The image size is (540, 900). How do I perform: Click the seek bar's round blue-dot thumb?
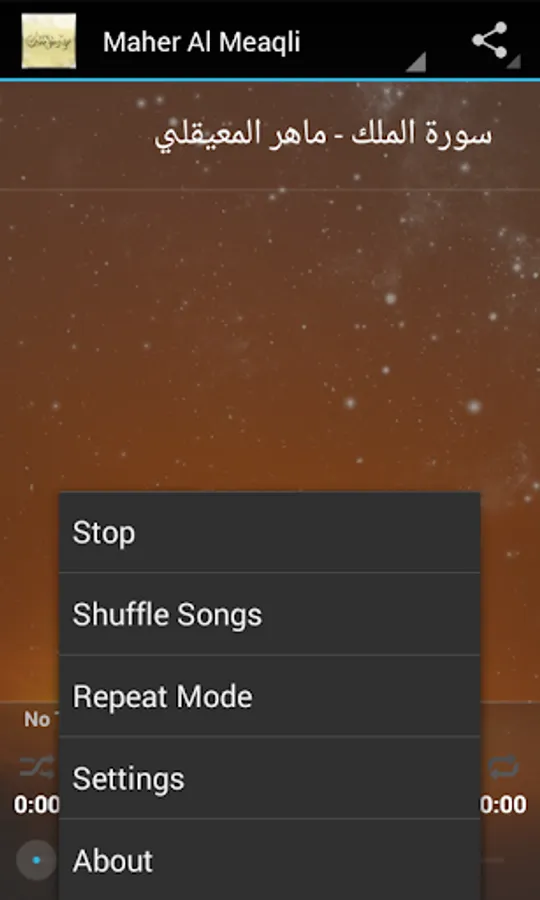36,860
